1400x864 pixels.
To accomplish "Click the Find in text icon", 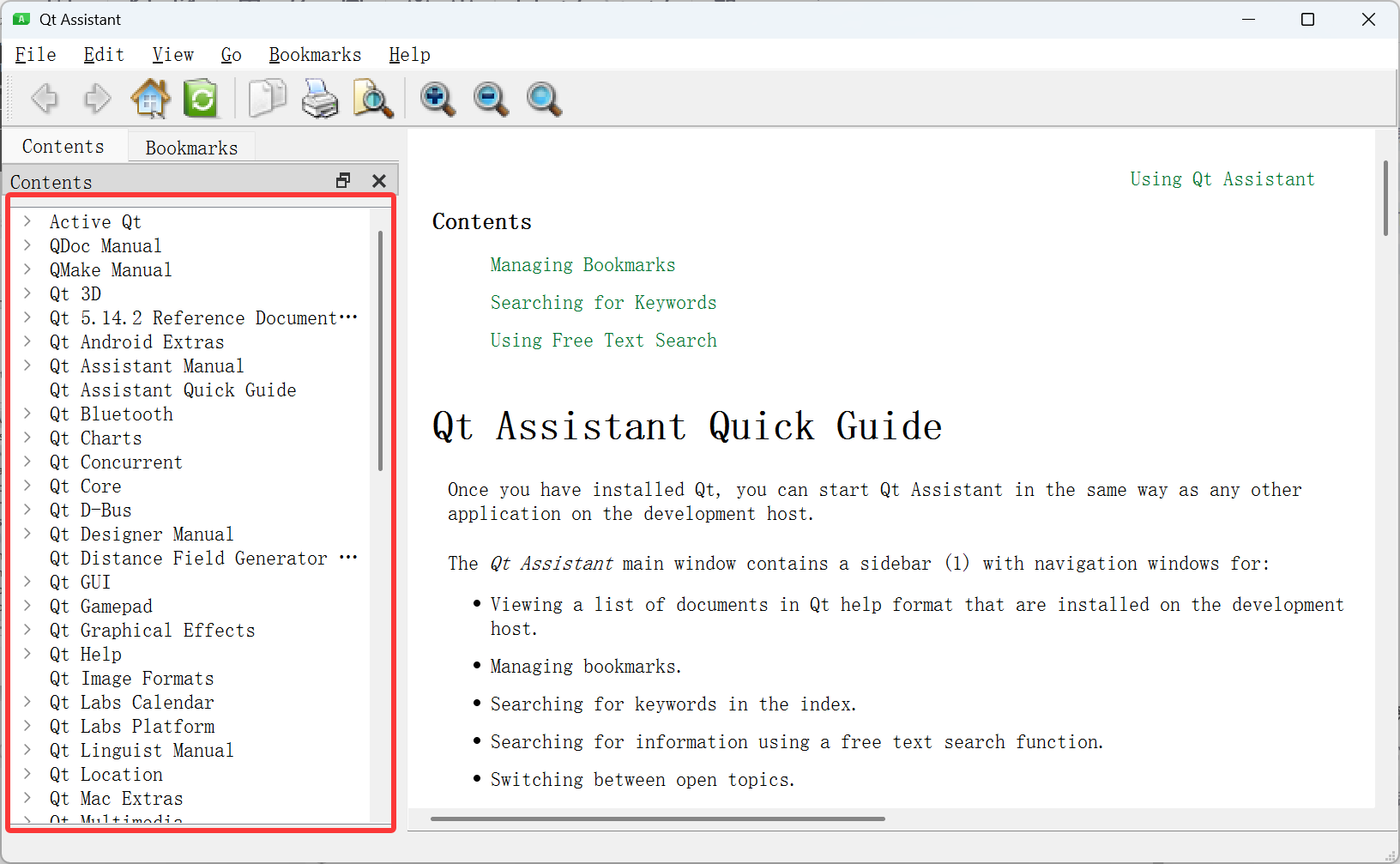I will click(x=373, y=99).
